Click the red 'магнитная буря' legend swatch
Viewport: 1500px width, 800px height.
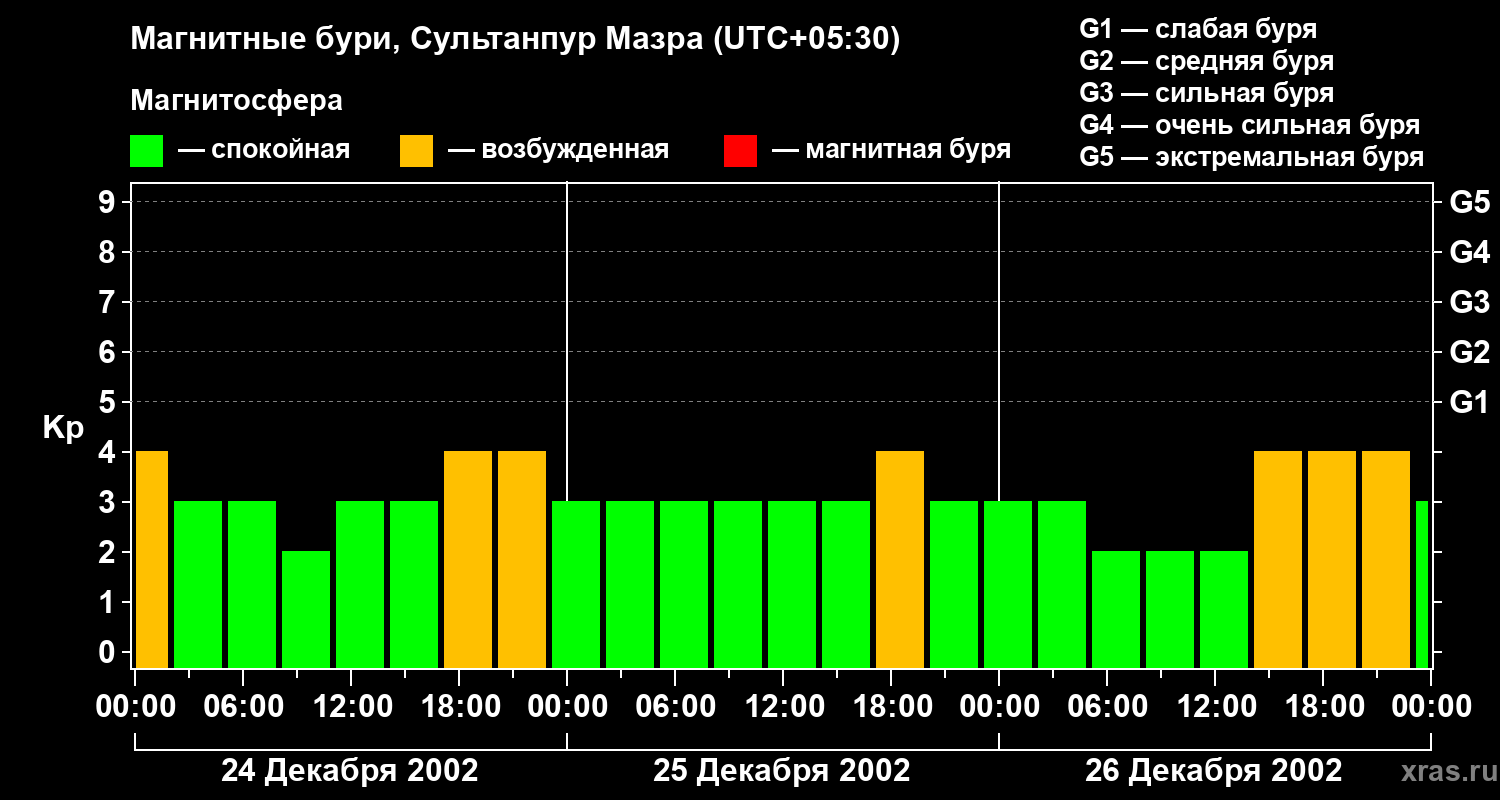740,151
